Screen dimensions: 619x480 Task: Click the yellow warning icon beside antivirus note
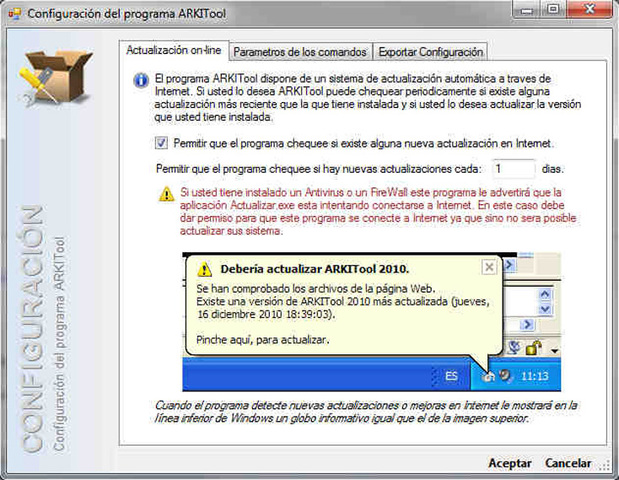click(x=166, y=194)
